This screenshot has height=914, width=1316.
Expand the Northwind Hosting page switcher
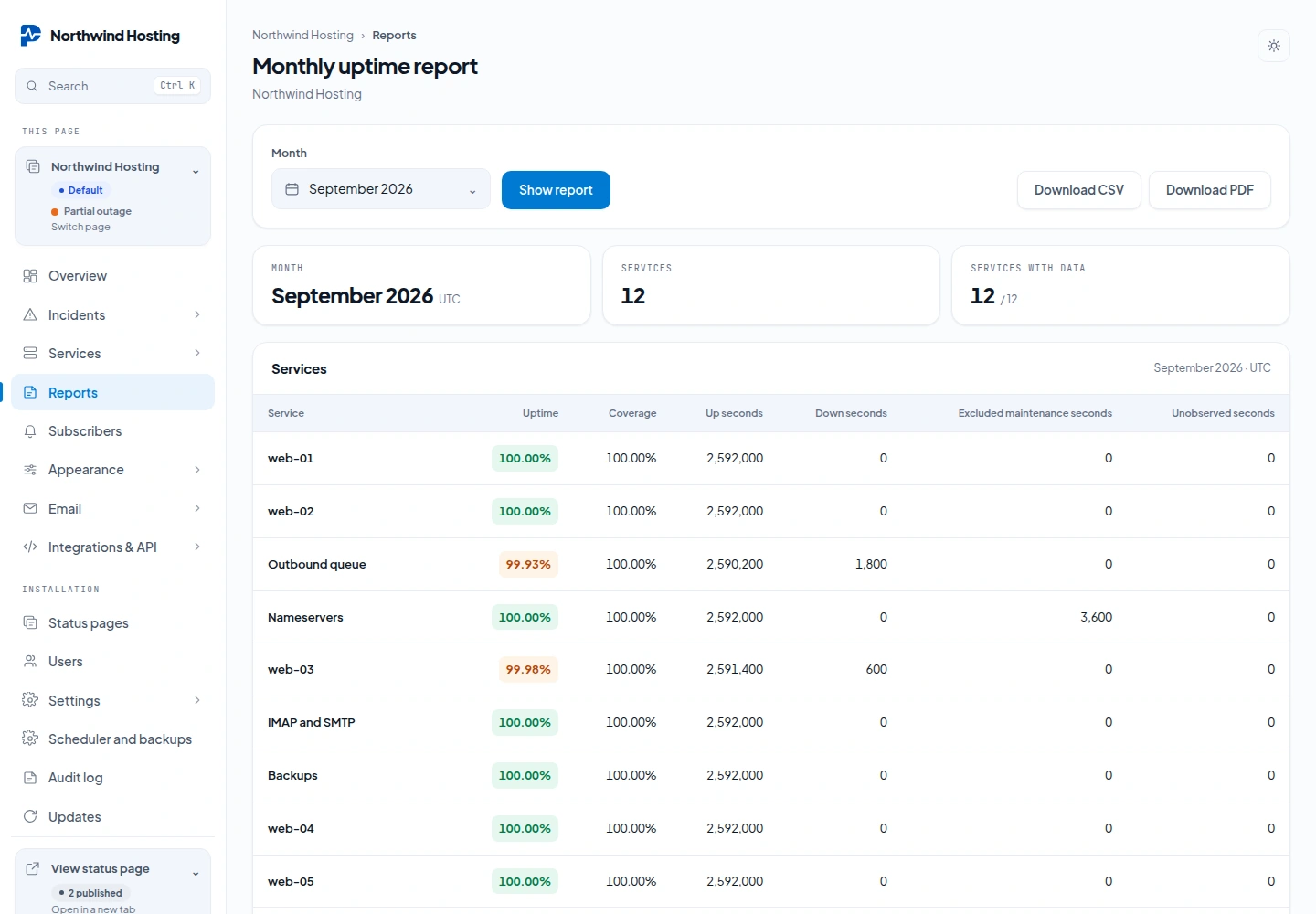(x=196, y=172)
